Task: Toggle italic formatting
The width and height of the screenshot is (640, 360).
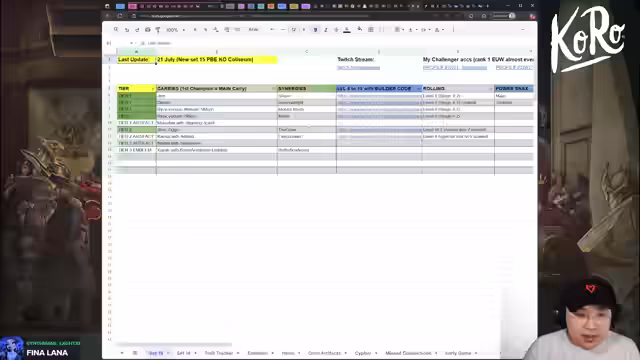Action: tap(326, 30)
